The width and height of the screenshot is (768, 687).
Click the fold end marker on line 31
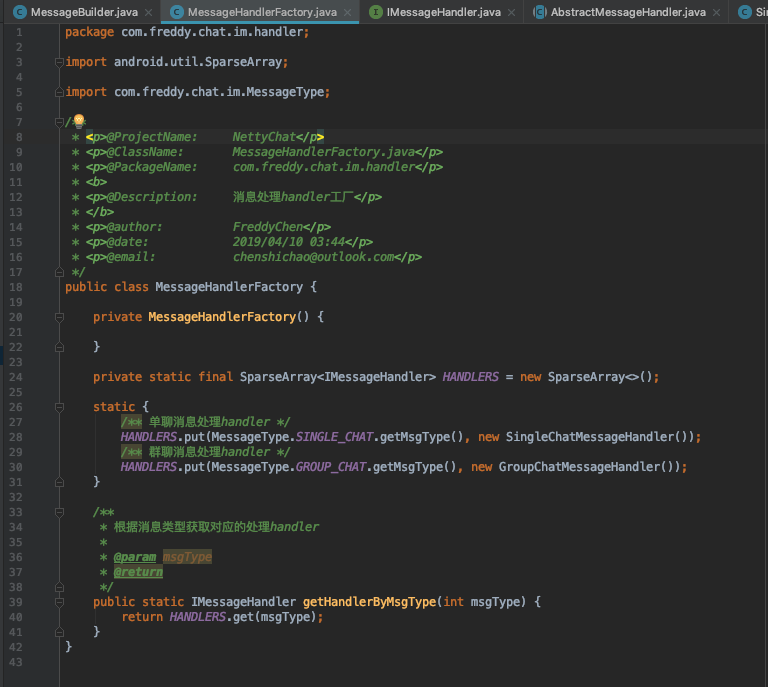tap(59, 482)
